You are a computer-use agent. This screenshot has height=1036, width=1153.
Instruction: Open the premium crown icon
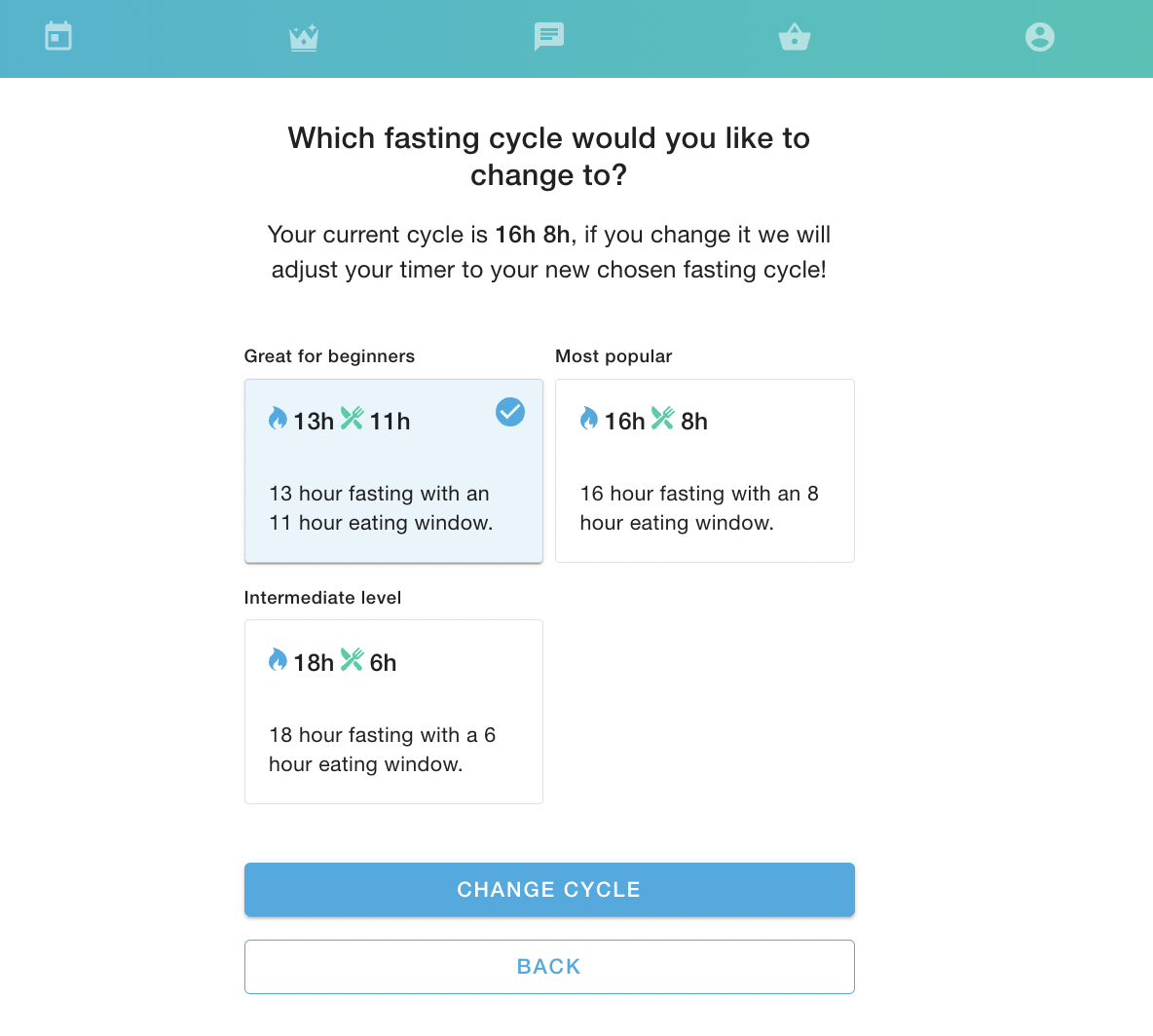(304, 38)
